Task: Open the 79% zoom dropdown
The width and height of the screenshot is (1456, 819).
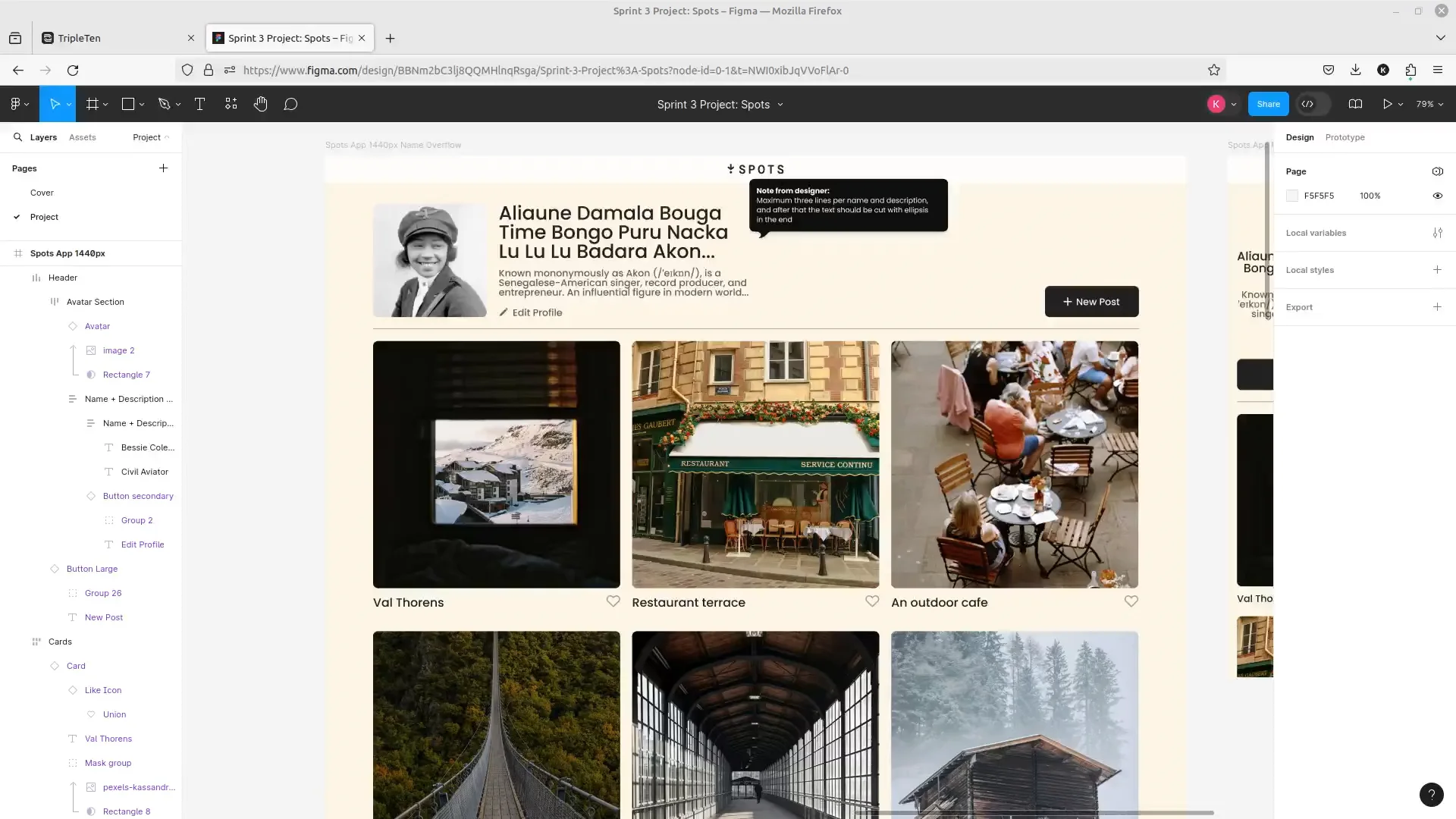Action: coord(1429,105)
